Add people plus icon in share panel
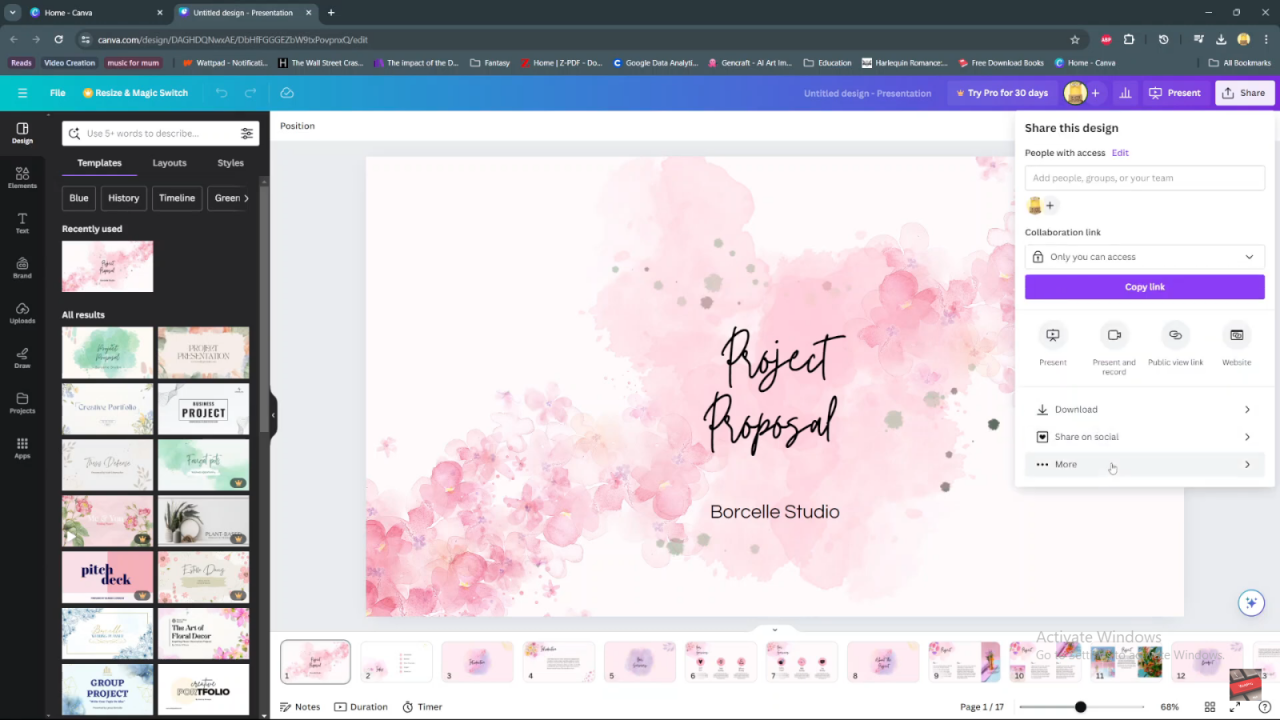Image resolution: width=1280 pixels, height=720 pixels. pos(1050,206)
